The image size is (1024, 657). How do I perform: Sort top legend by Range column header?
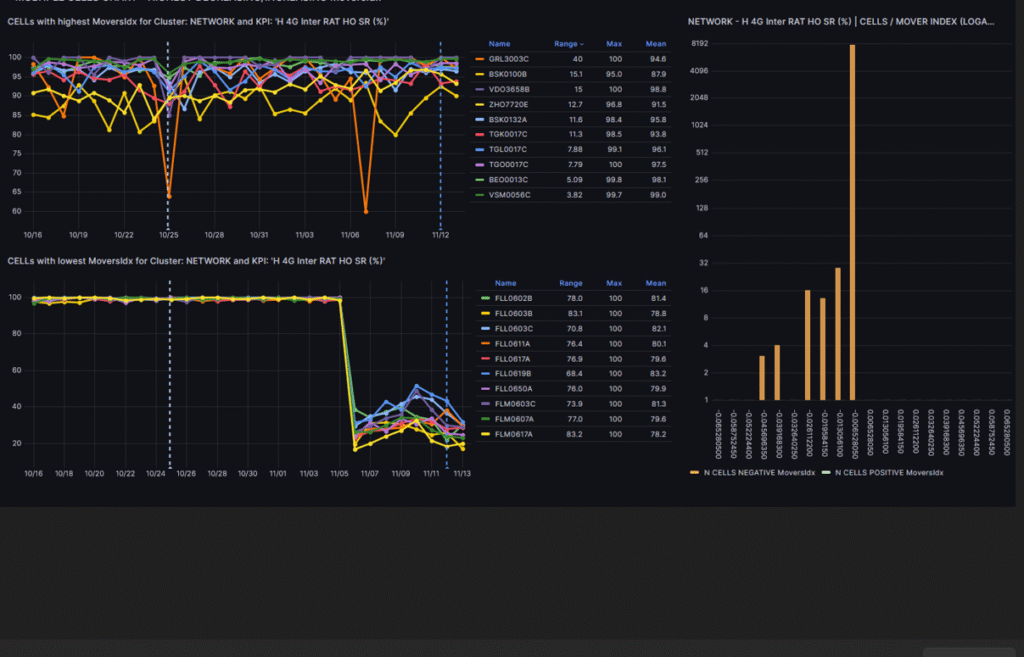pos(569,44)
